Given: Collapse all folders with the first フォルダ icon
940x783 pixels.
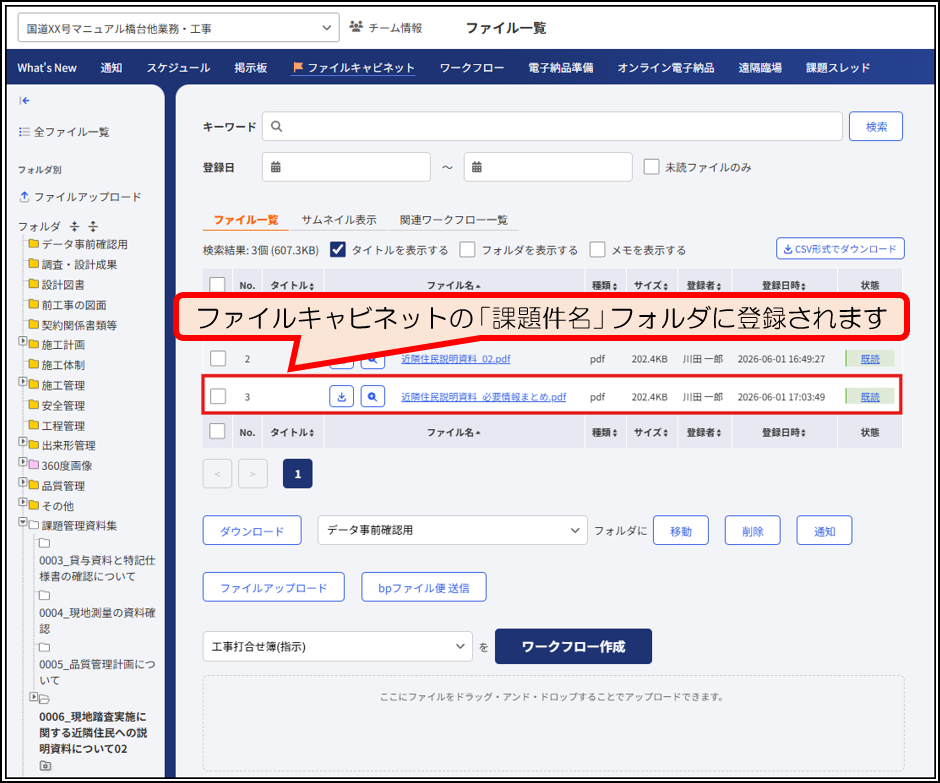Looking at the screenshot, I should coord(74,226).
